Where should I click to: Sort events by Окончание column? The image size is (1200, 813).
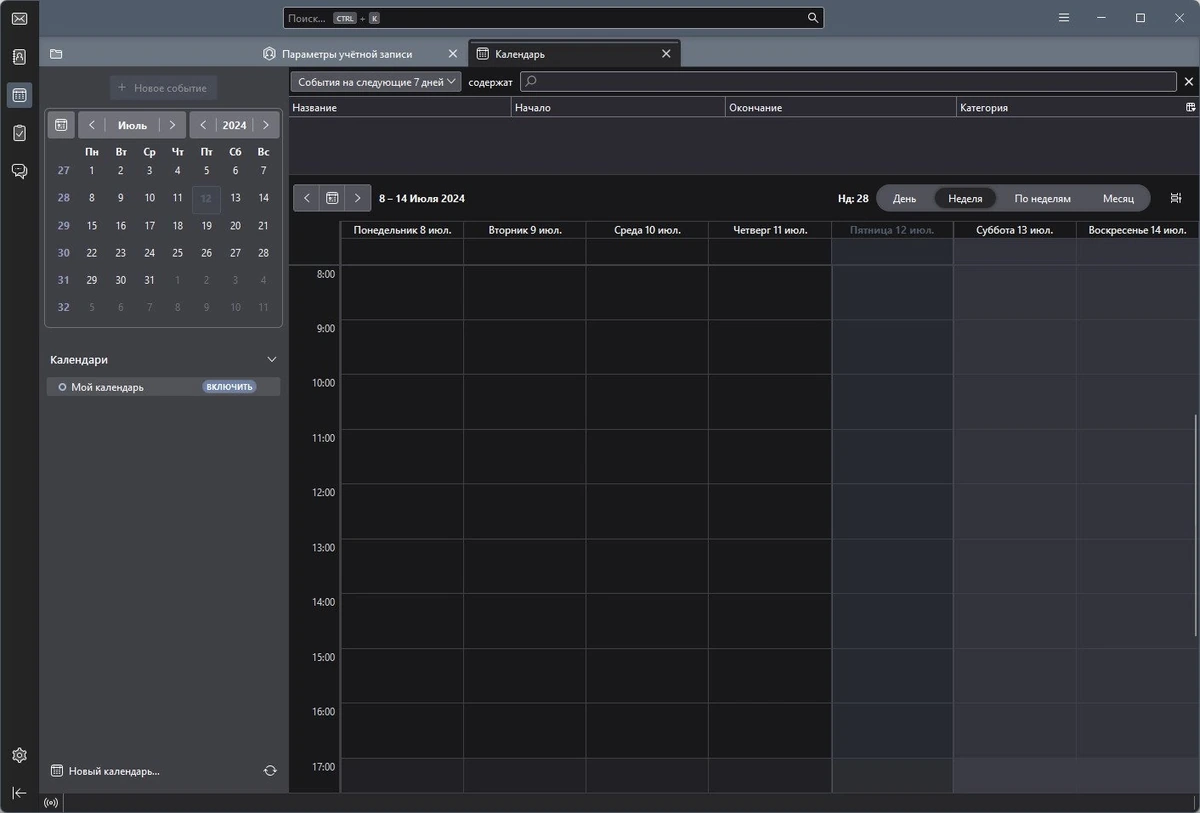(840, 107)
